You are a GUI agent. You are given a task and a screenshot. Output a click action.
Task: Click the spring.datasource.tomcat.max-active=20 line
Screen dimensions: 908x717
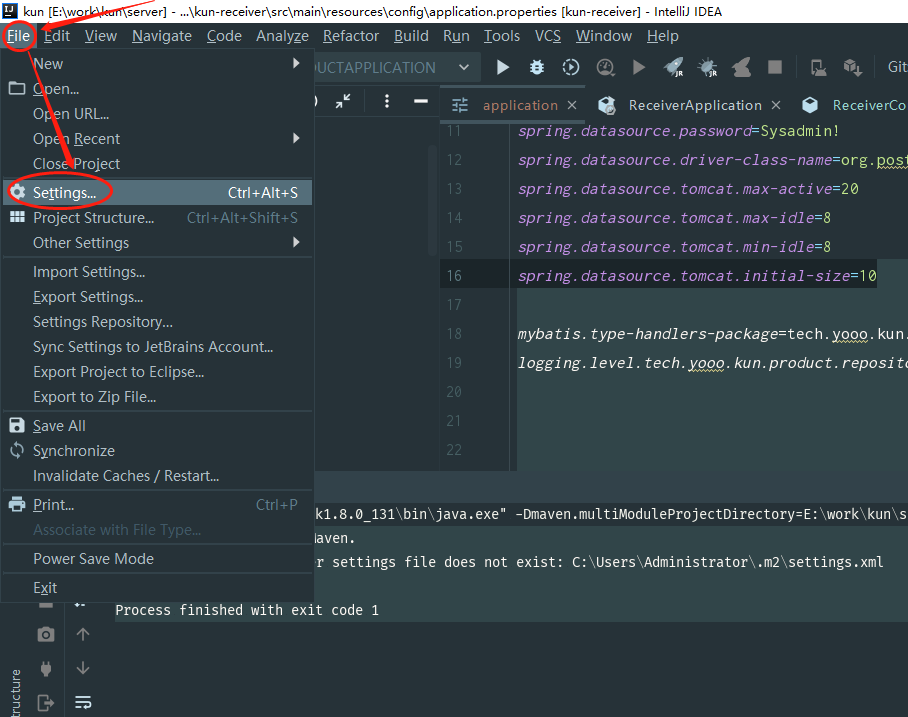(688, 189)
